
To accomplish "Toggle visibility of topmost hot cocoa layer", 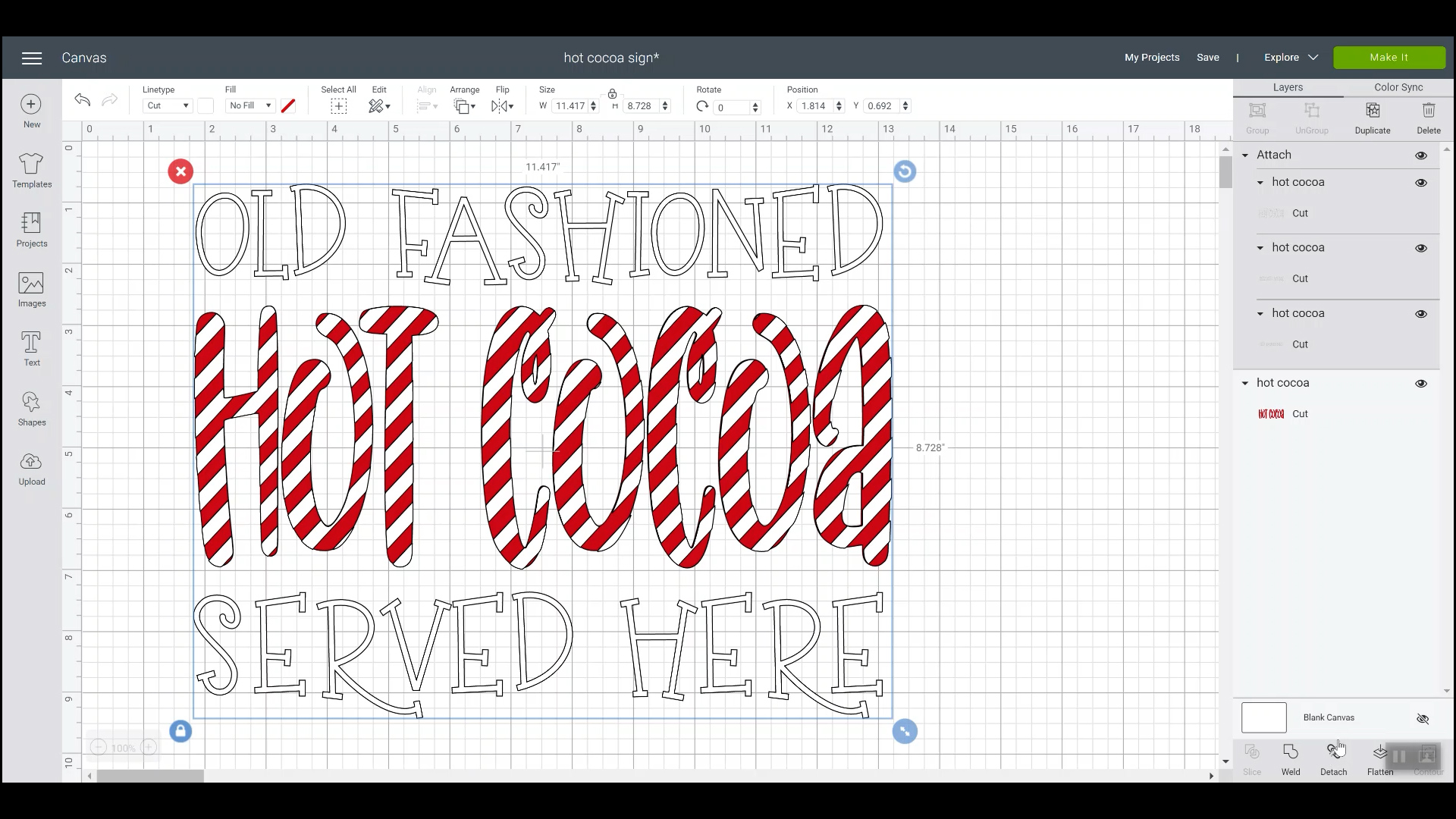I will point(1421,182).
